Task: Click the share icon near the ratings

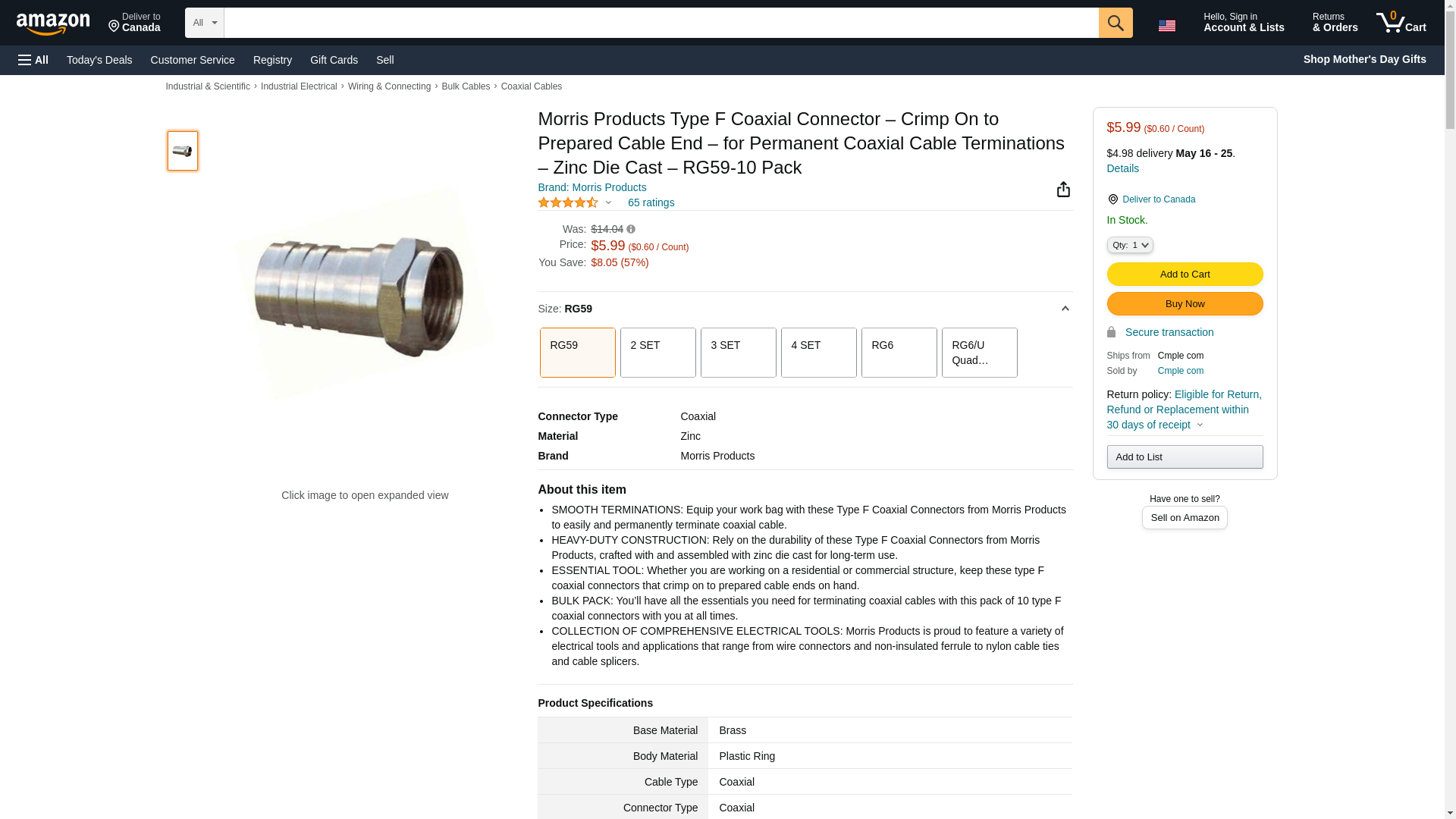Action: pos(1063,190)
